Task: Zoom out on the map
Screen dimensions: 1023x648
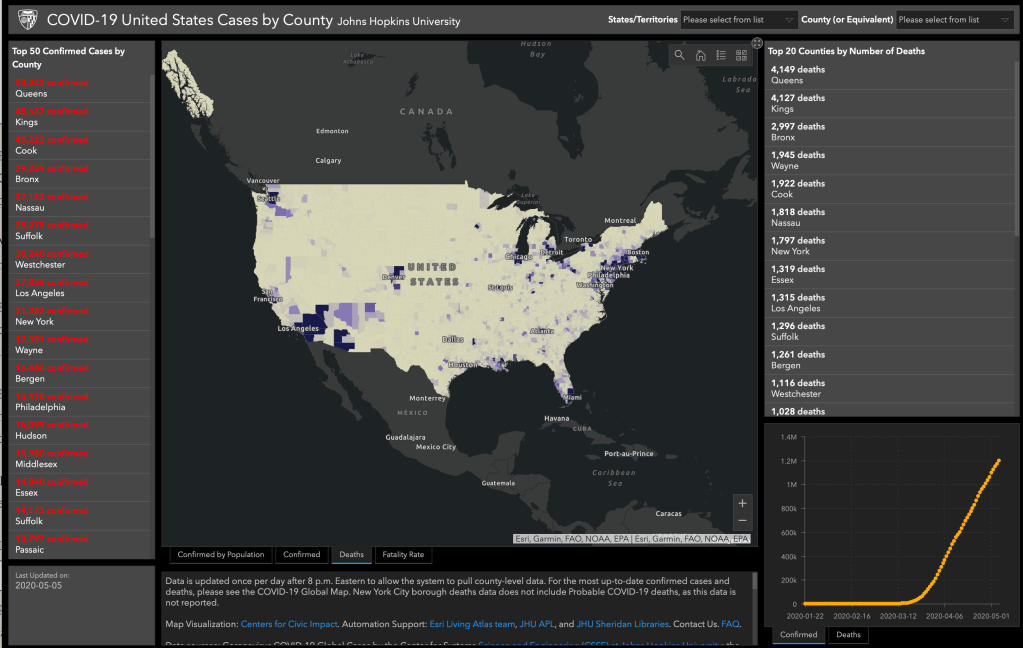Action: 742,521
